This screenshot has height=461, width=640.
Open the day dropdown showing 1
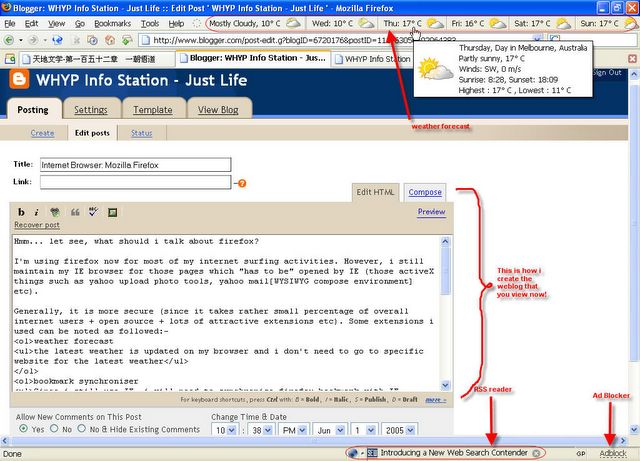tap(364, 430)
